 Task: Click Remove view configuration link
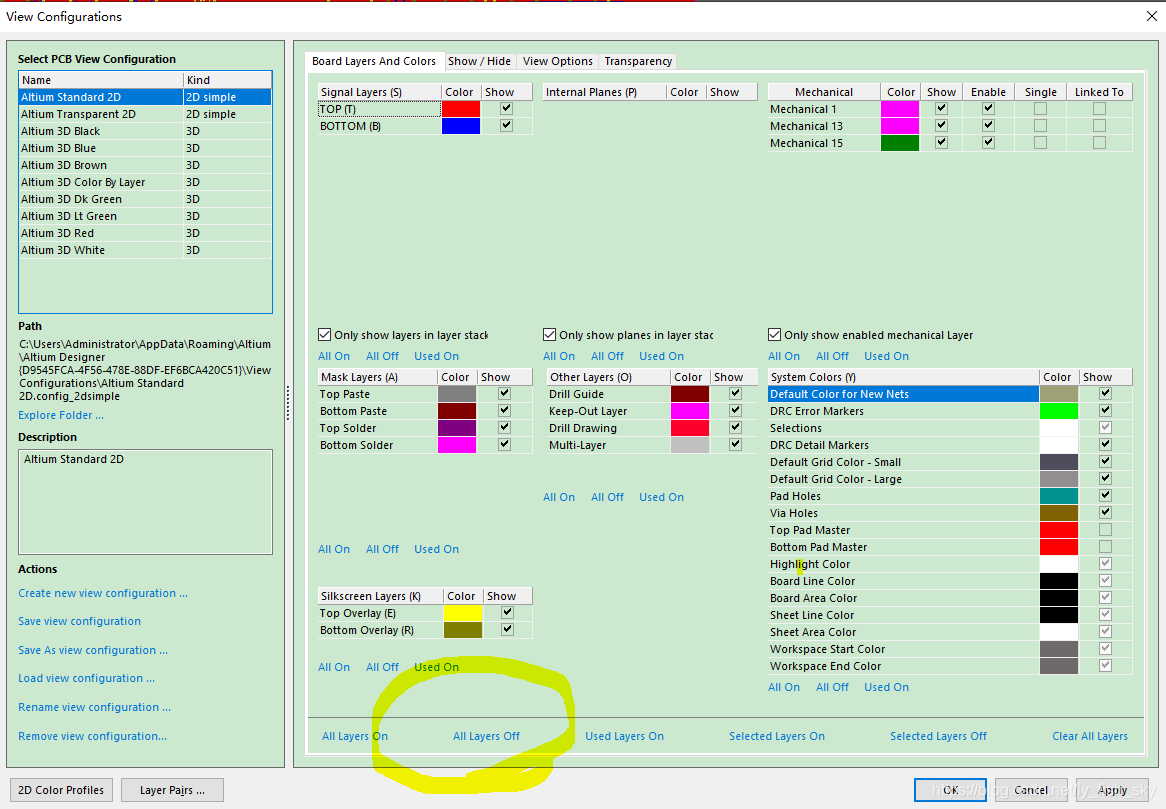[x=92, y=736]
